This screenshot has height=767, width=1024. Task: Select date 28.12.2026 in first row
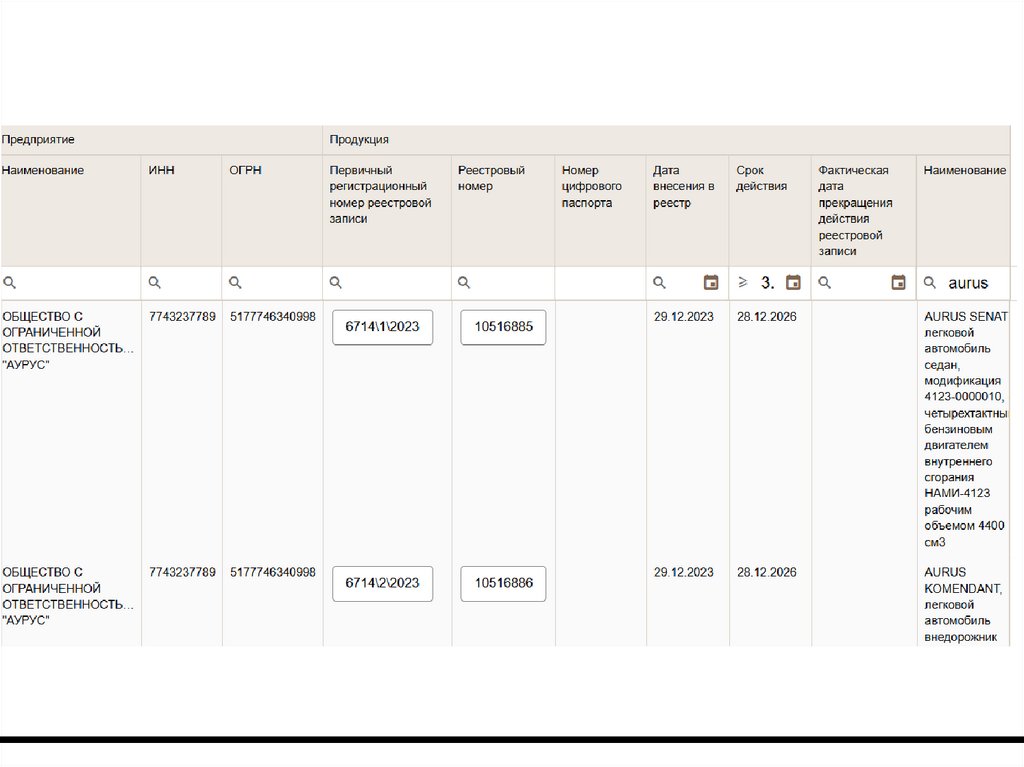pyautogui.click(x=767, y=317)
